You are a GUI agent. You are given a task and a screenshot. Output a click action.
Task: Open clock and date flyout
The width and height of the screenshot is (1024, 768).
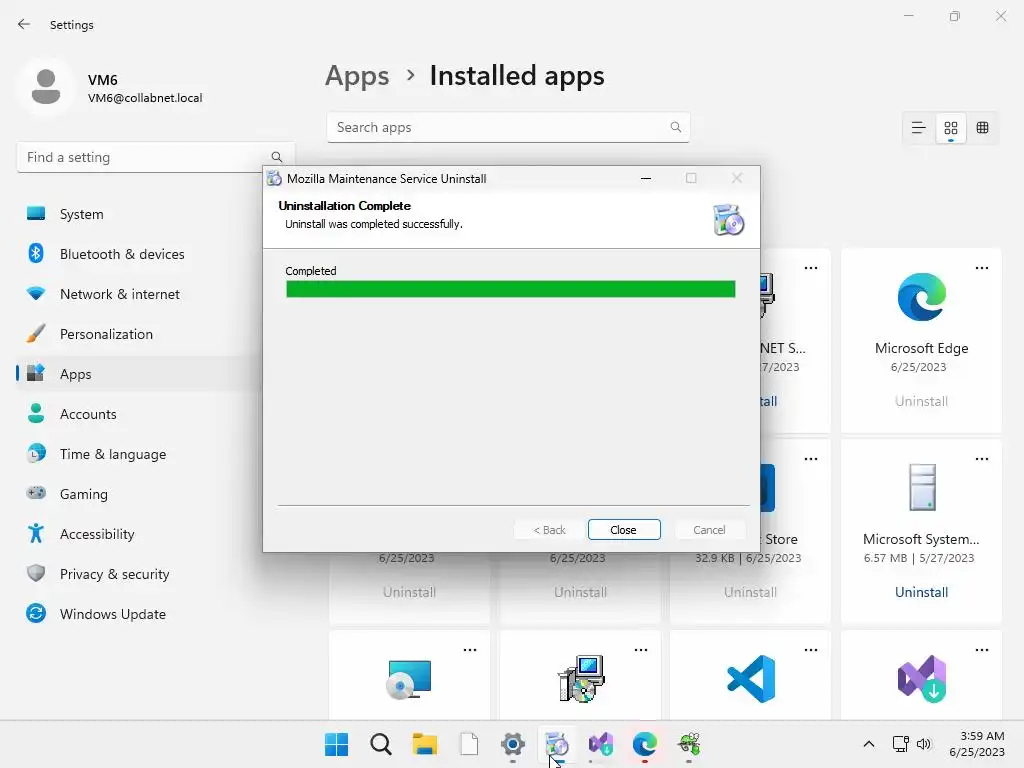(x=977, y=744)
